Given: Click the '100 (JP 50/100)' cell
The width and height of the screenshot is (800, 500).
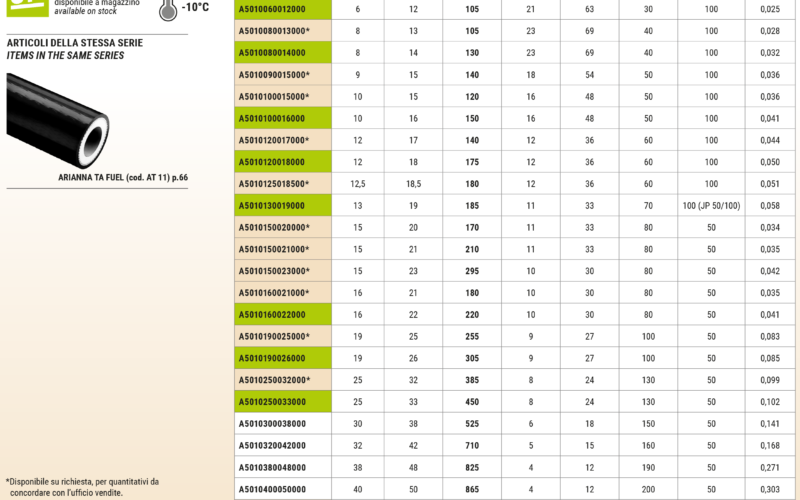Looking at the screenshot, I should click(x=711, y=205).
